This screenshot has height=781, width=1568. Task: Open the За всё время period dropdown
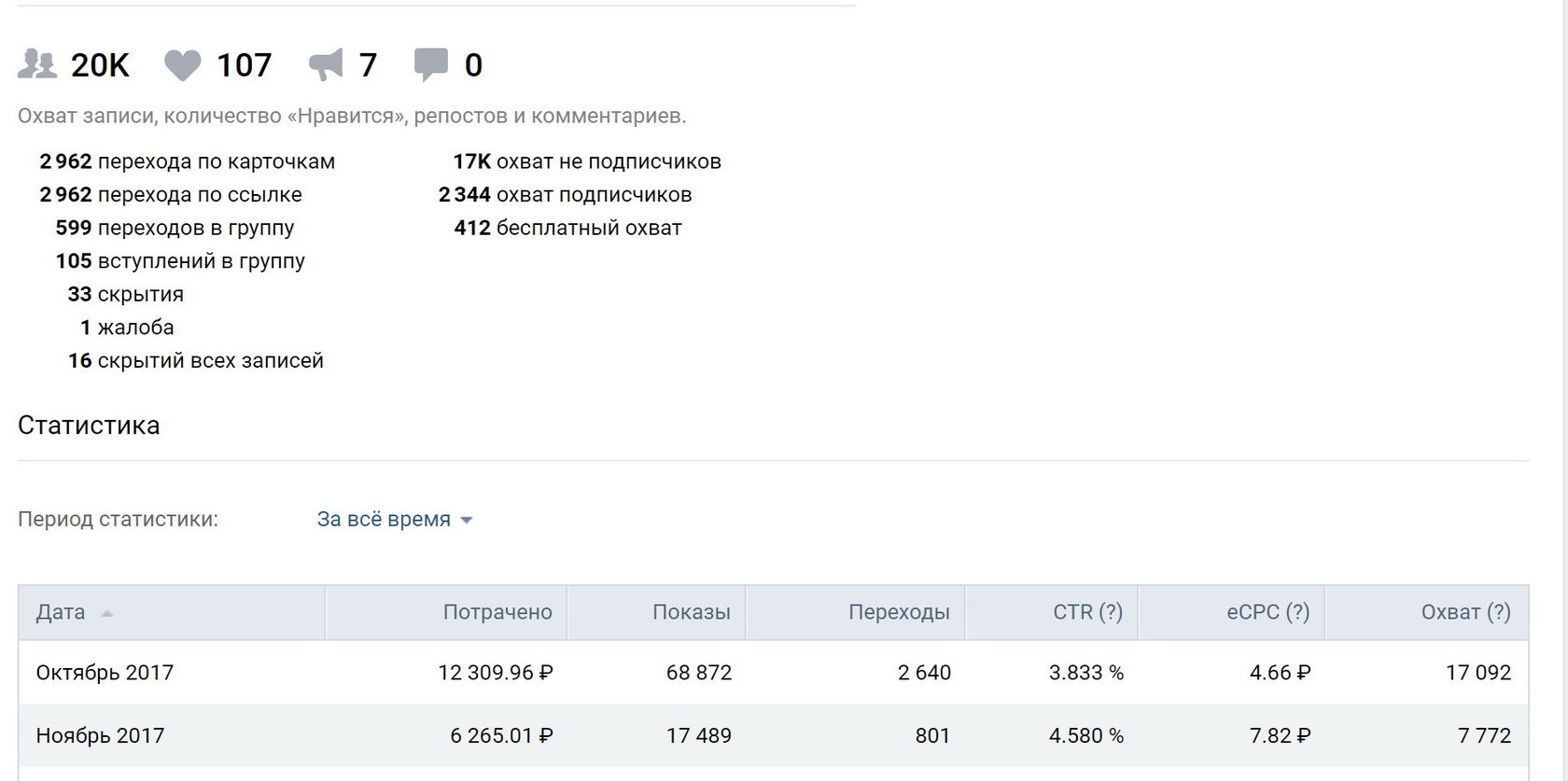coord(384,520)
